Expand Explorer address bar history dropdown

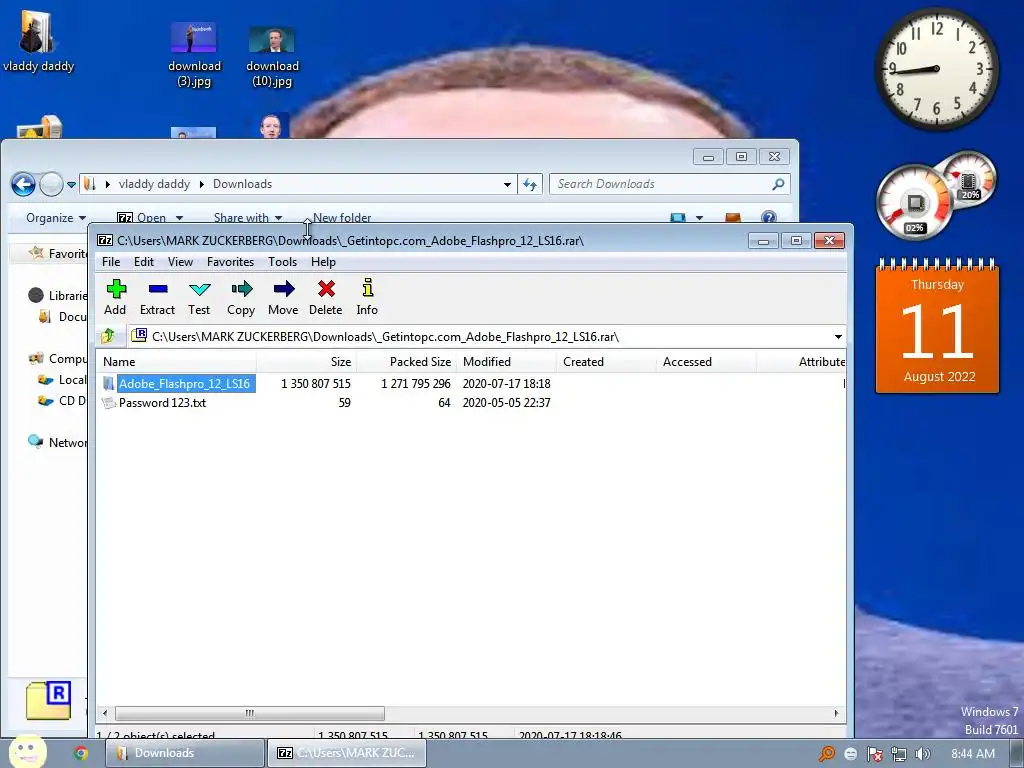click(x=507, y=185)
